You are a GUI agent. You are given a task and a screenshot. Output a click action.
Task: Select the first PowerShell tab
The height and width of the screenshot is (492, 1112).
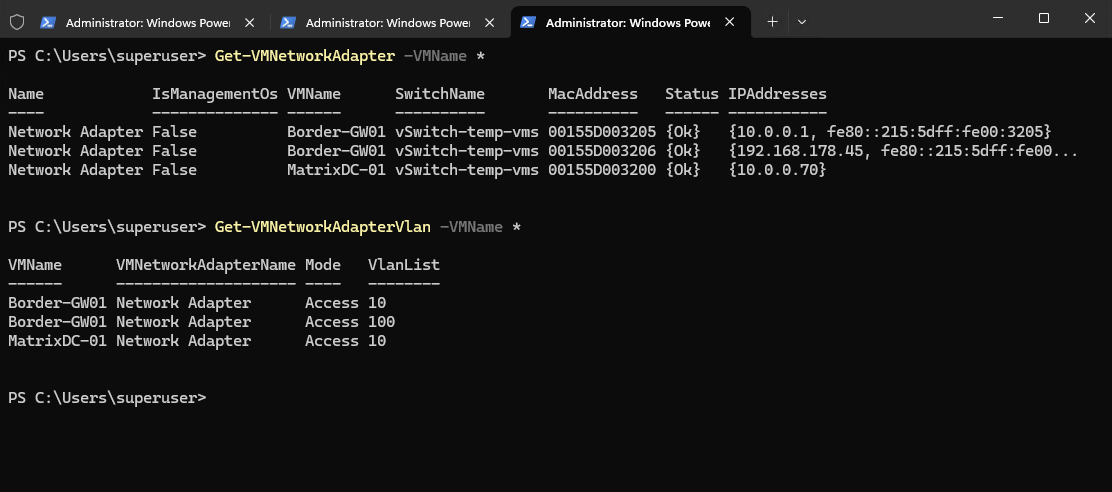[149, 22]
